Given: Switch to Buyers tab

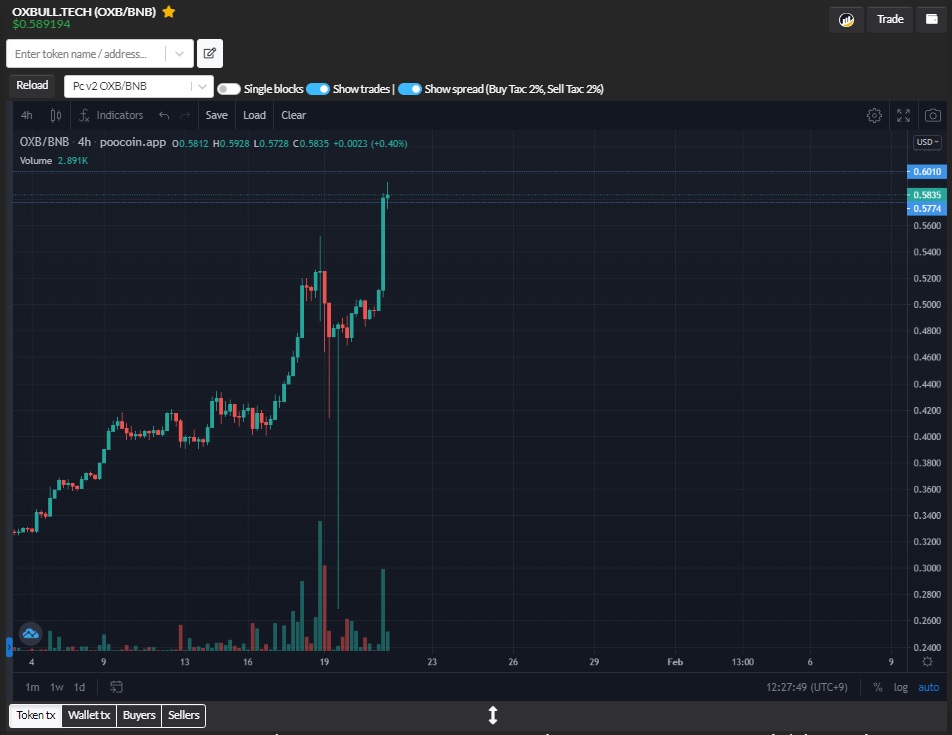Looking at the screenshot, I should pyautogui.click(x=139, y=715).
